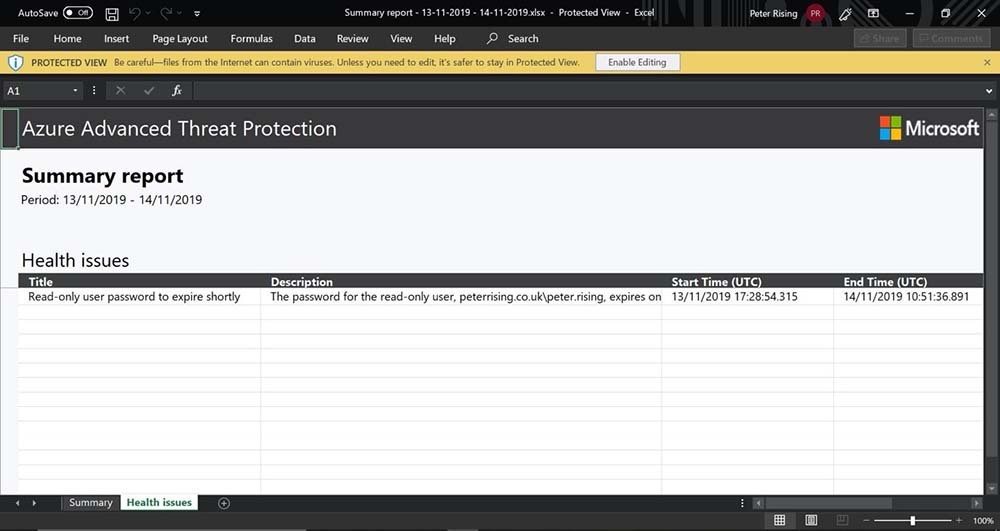The width and height of the screenshot is (1000, 531).
Task: Open the Name Box dropdown arrow
Action: pos(75,91)
